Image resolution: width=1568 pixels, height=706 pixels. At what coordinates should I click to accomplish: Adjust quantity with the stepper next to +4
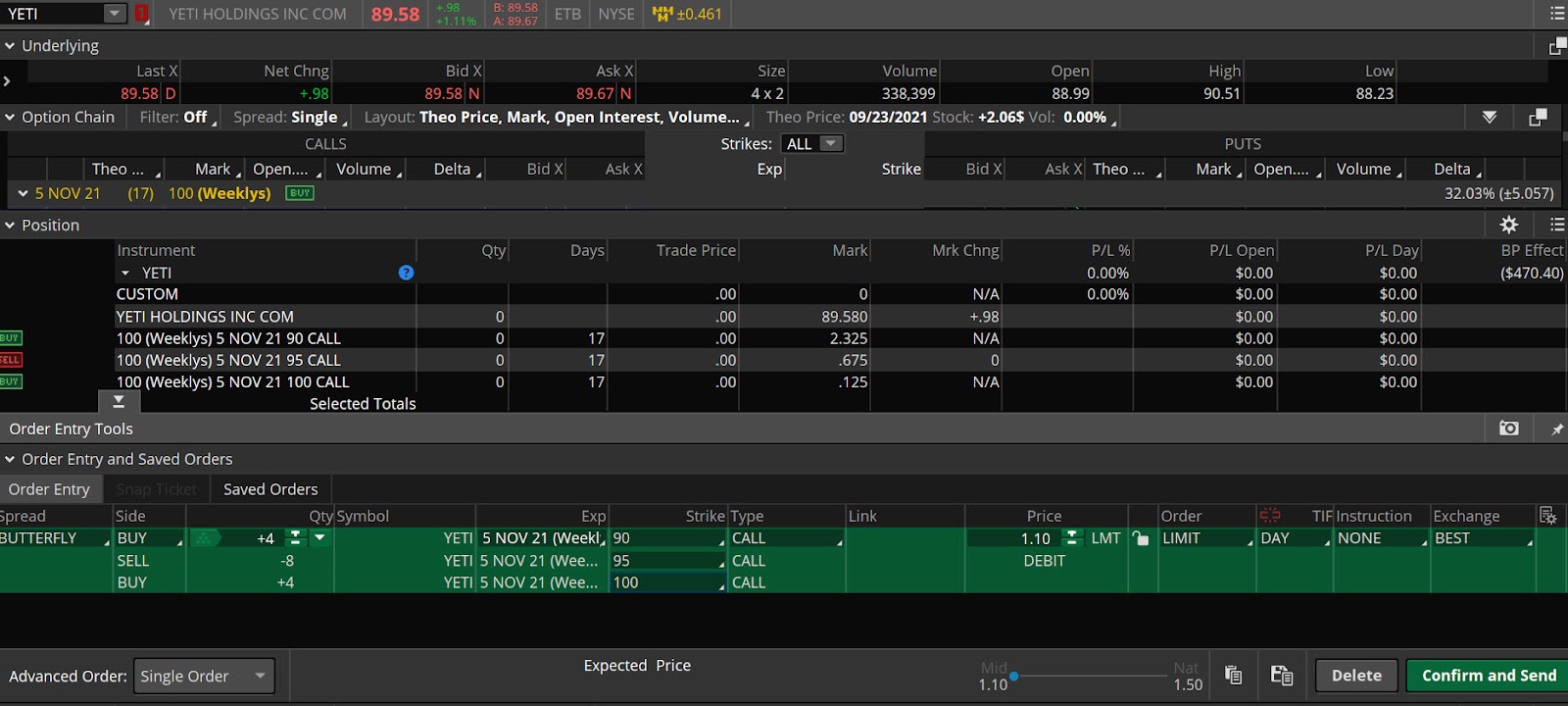(x=295, y=537)
